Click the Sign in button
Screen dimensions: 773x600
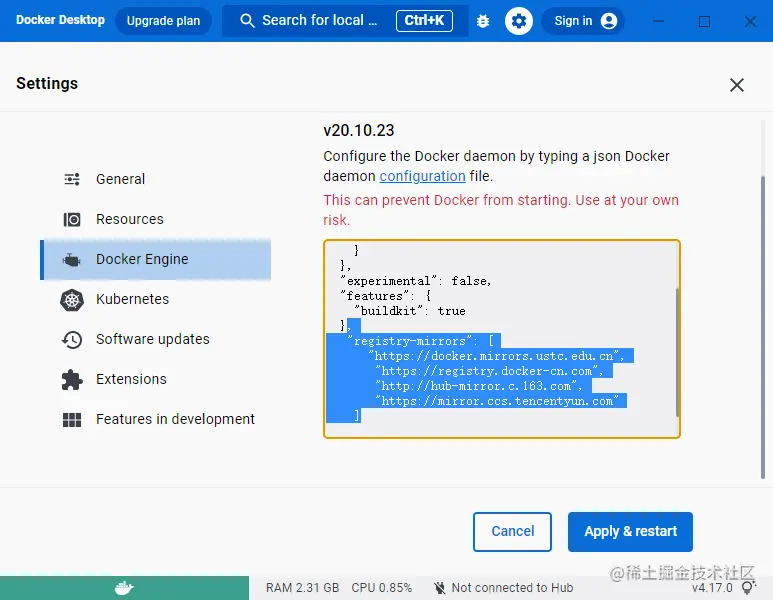pyautogui.click(x=583, y=21)
